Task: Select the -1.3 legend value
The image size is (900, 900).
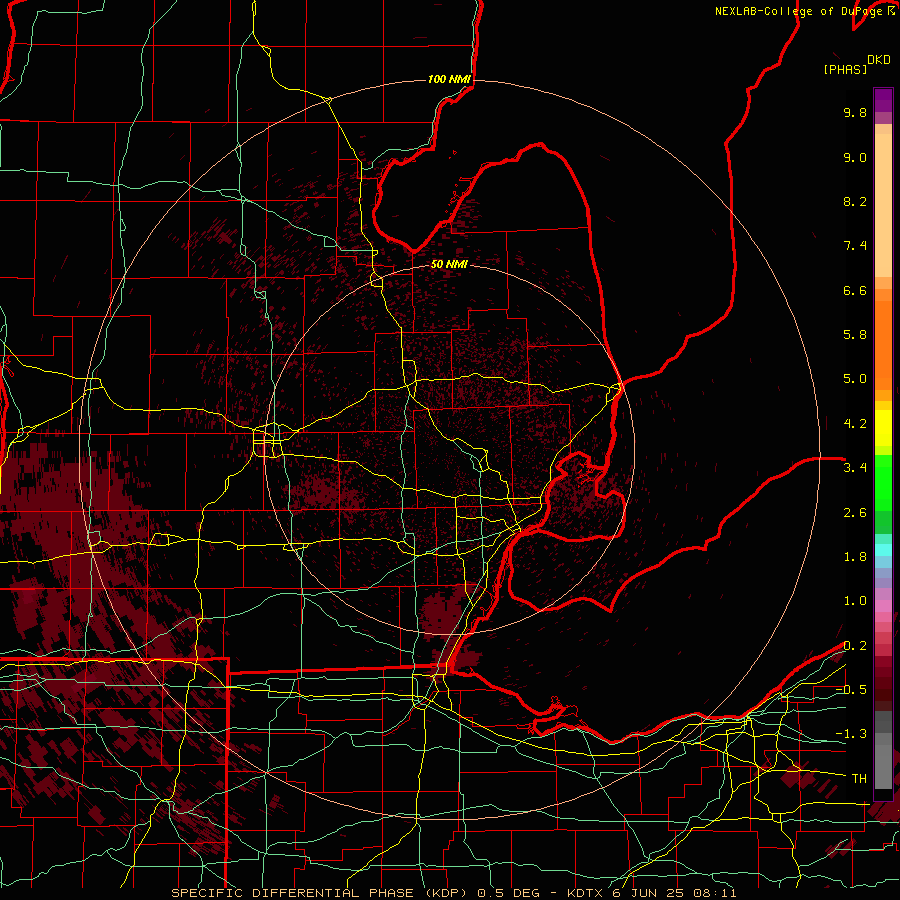Action: click(851, 734)
